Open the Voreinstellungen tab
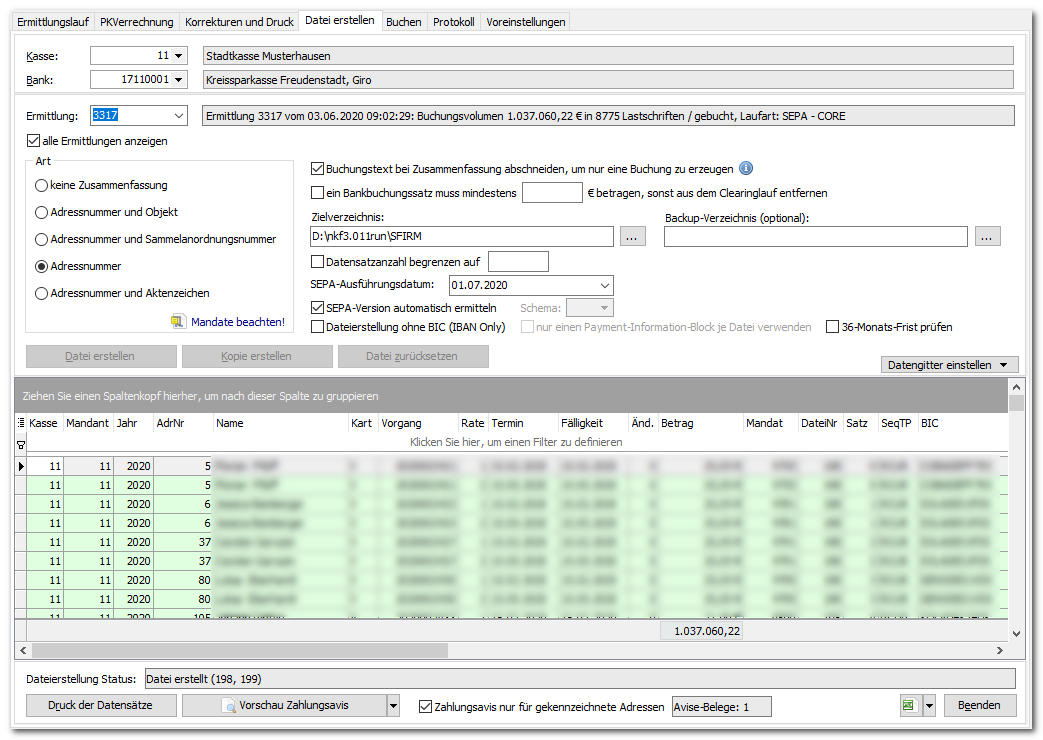This screenshot has height=740, width=1043. point(525,22)
